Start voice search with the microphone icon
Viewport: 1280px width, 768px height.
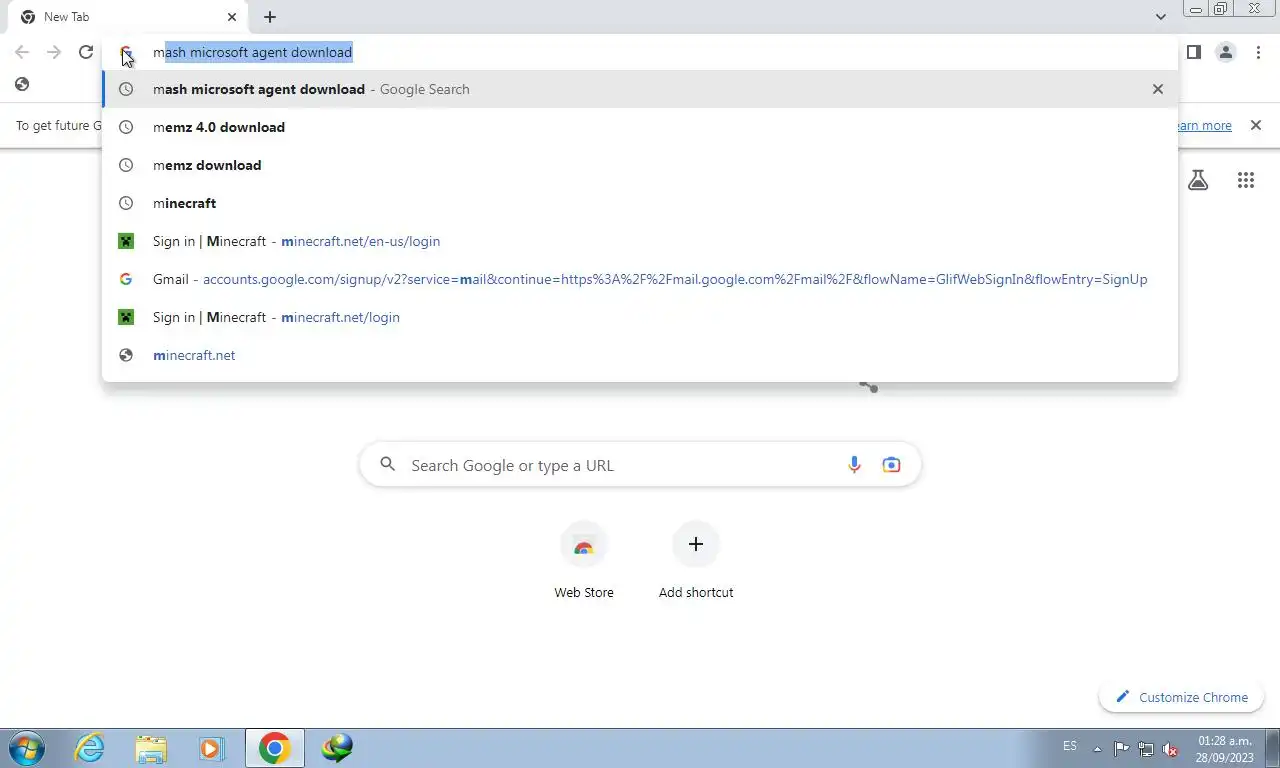(854, 465)
